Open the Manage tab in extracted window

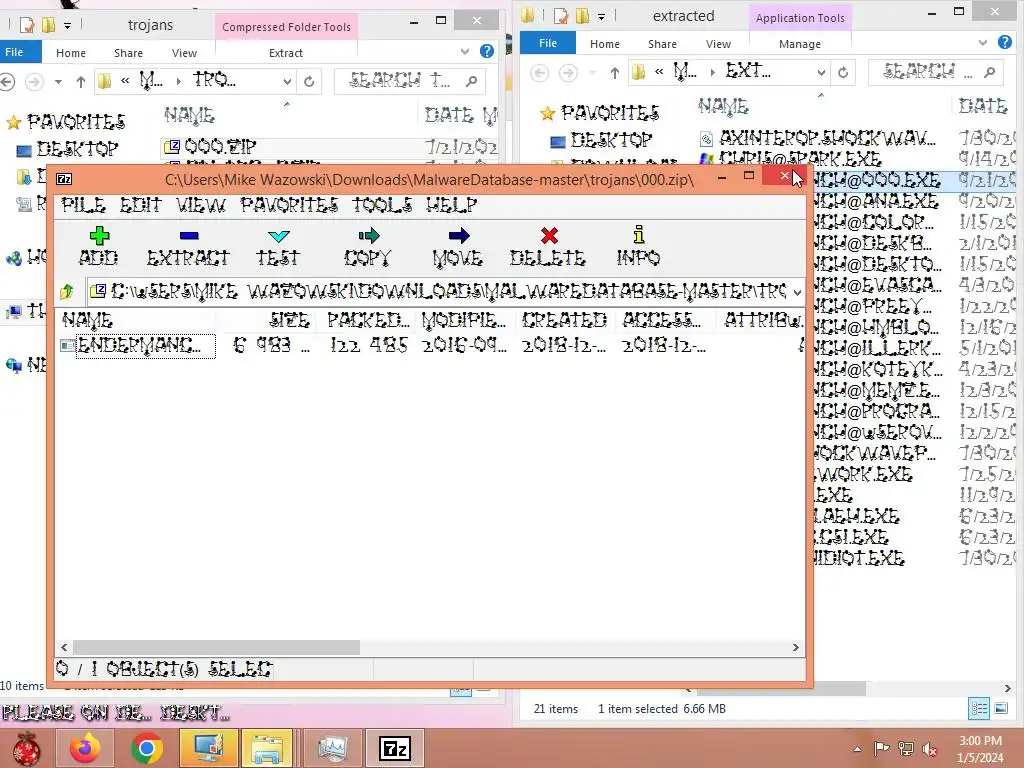pos(799,44)
